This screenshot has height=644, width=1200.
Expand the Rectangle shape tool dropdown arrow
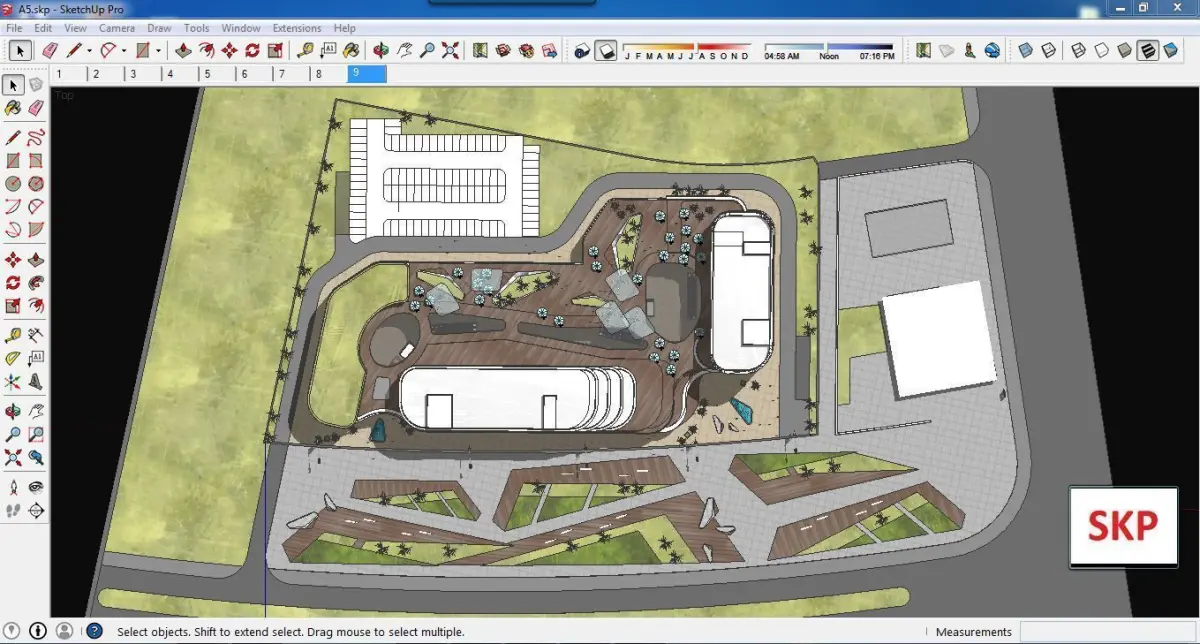pyautogui.click(x=158, y=50)
